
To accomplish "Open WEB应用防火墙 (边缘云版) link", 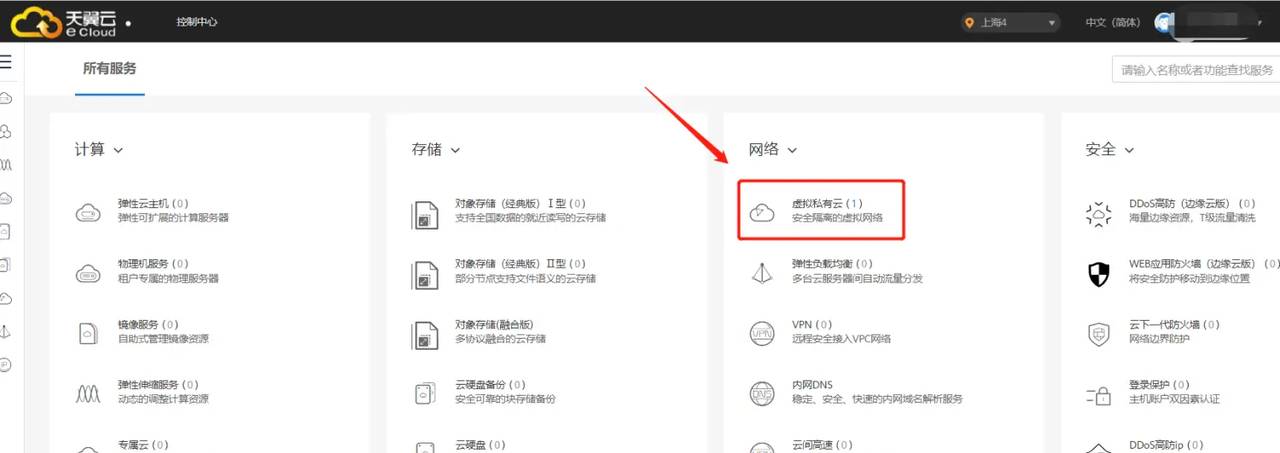I will [1203, 264].
